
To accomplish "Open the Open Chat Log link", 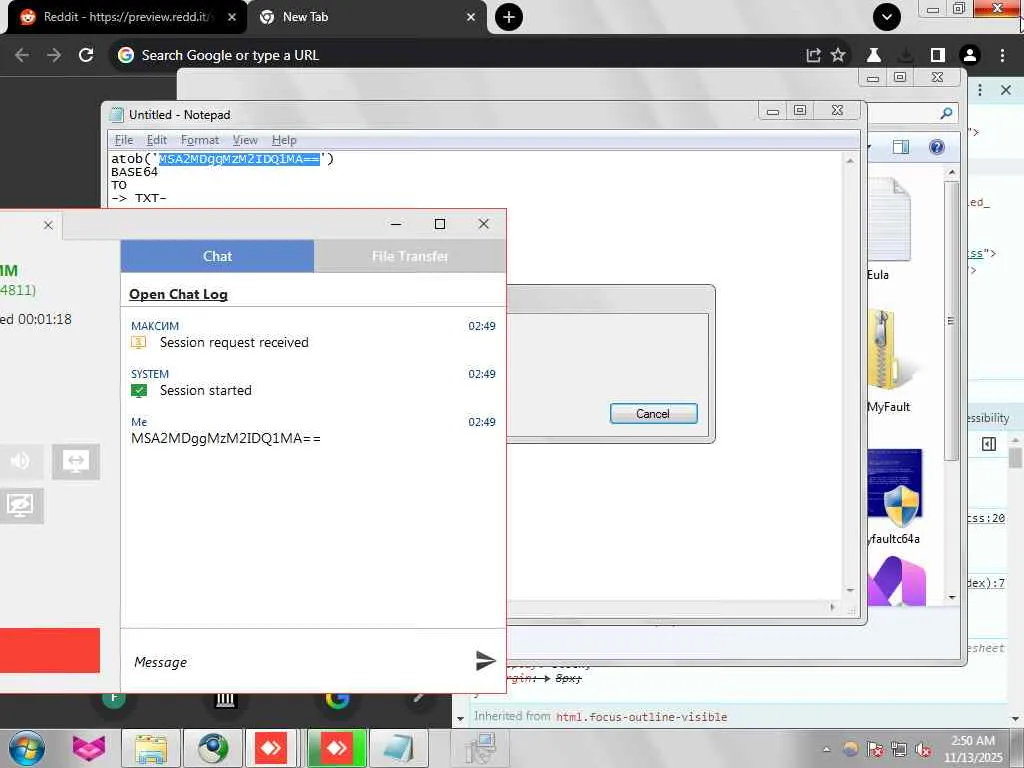I will [x=178, y=294].
